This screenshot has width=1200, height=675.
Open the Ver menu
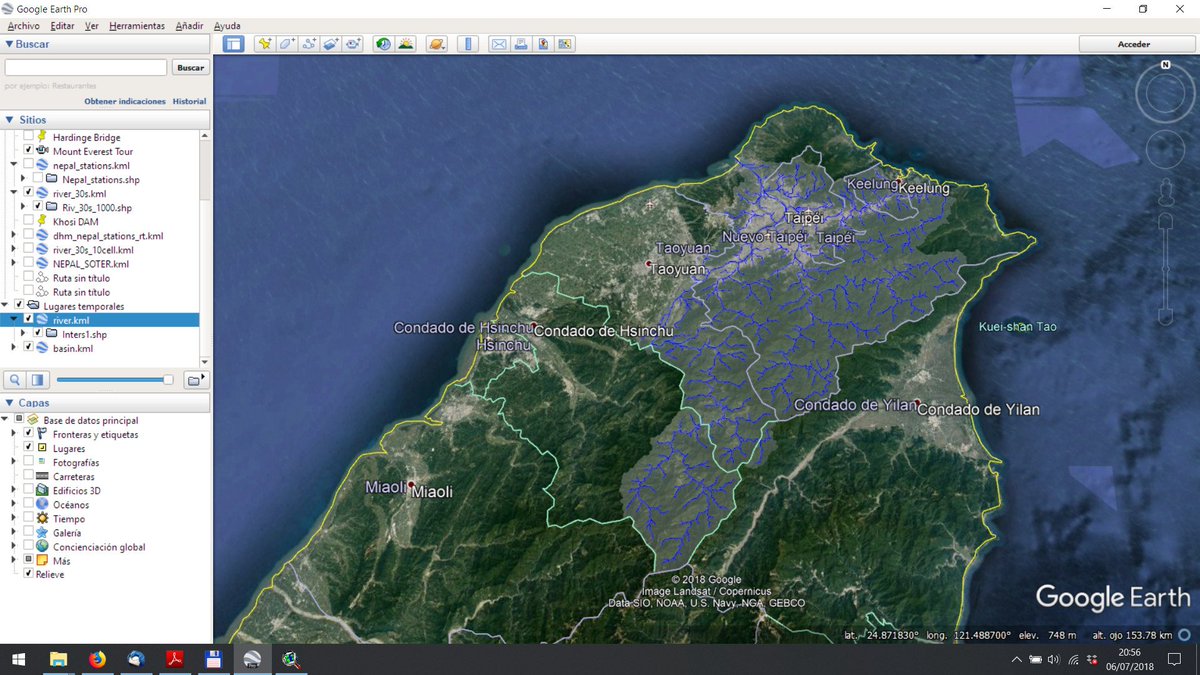click(x=92, y=26)
